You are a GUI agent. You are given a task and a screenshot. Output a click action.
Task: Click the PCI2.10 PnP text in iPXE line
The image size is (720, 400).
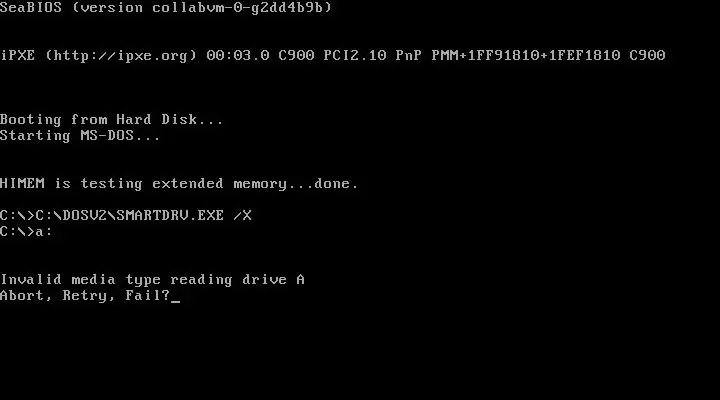372,56
